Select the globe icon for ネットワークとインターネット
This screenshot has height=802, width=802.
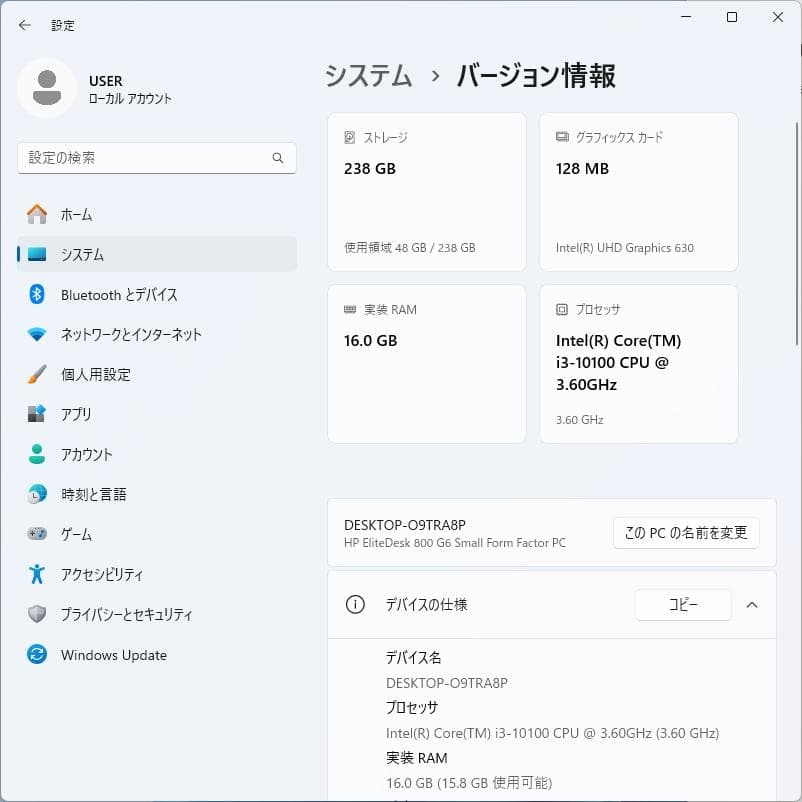(37, 334)
